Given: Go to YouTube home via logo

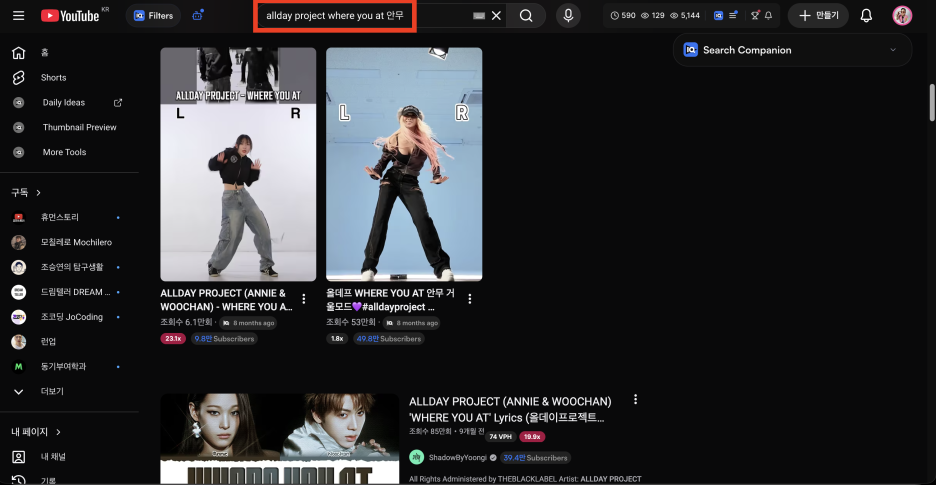Looking at the screenshot, I should 70,16.
